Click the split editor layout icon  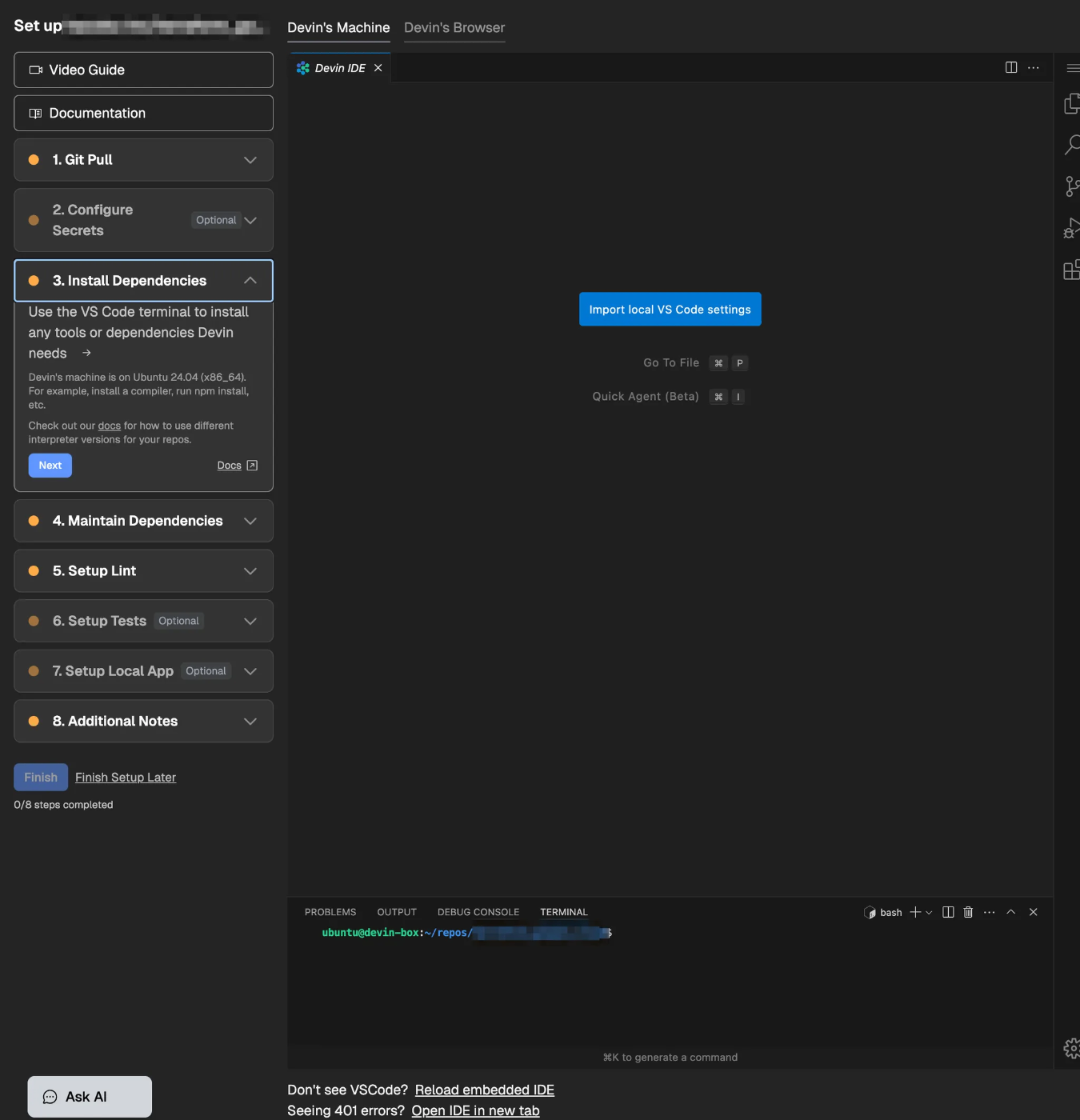pyautogui.click(x=1011, y=67)
